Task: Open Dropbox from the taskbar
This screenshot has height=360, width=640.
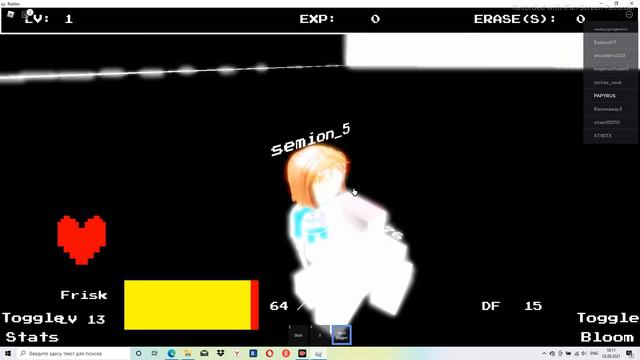Action: [x=220, y=353]
